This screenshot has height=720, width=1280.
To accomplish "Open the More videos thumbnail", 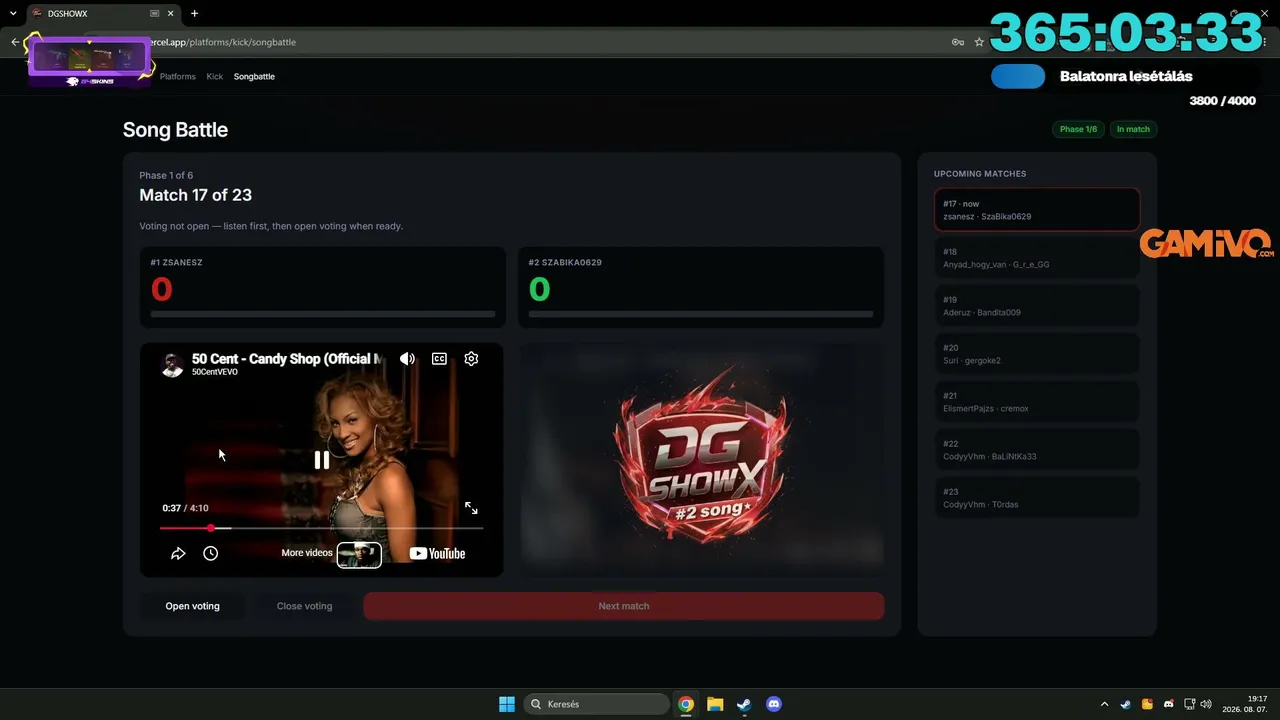I will tap(359, 554).
